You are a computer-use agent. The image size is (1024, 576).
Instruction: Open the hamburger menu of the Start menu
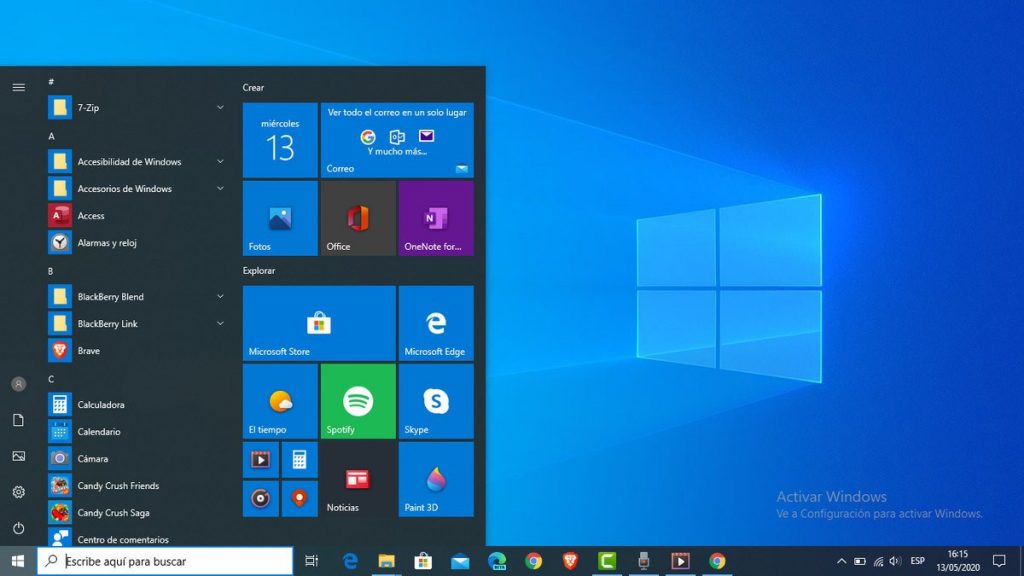(18, 87)
